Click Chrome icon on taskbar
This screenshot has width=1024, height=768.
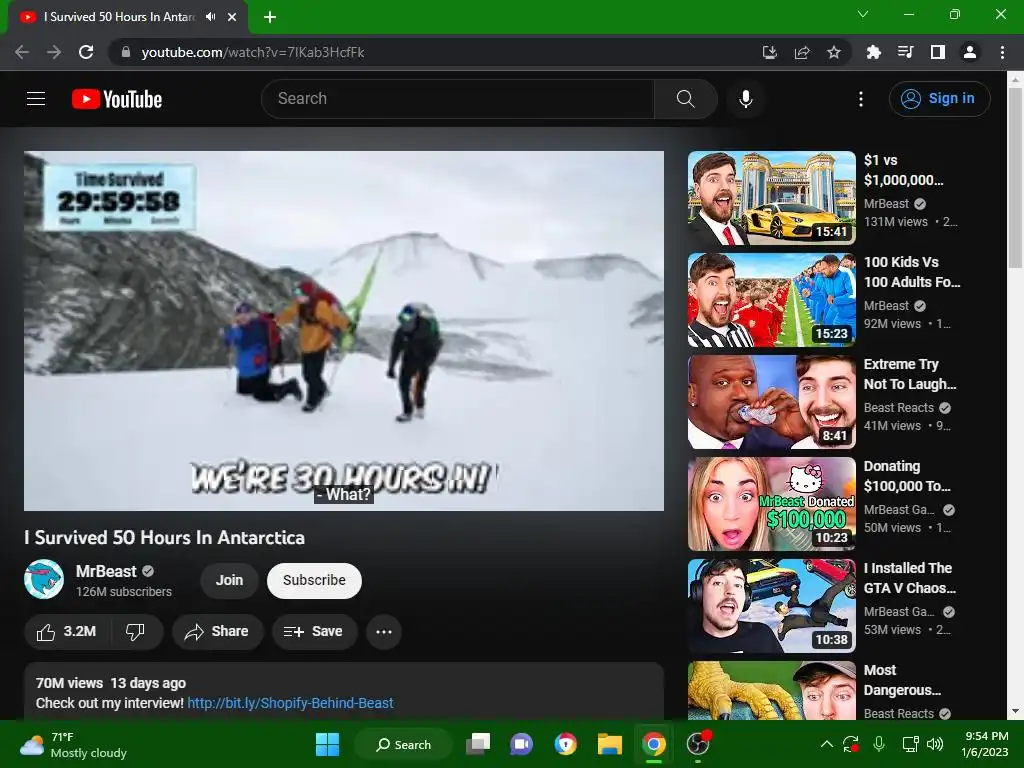click(x=654, y=744)
